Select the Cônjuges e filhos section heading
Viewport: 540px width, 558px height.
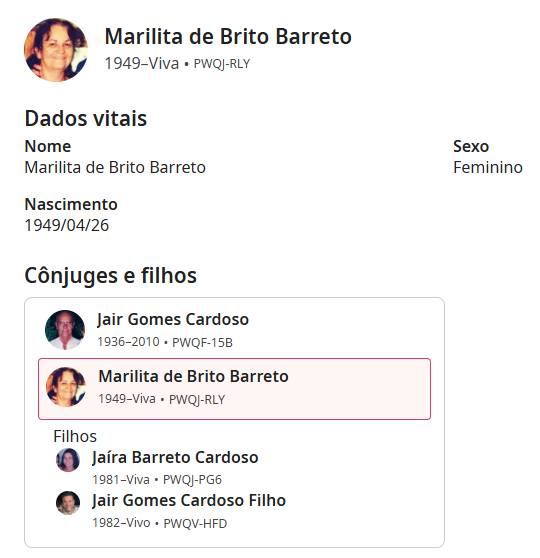(x=111, y=275)
